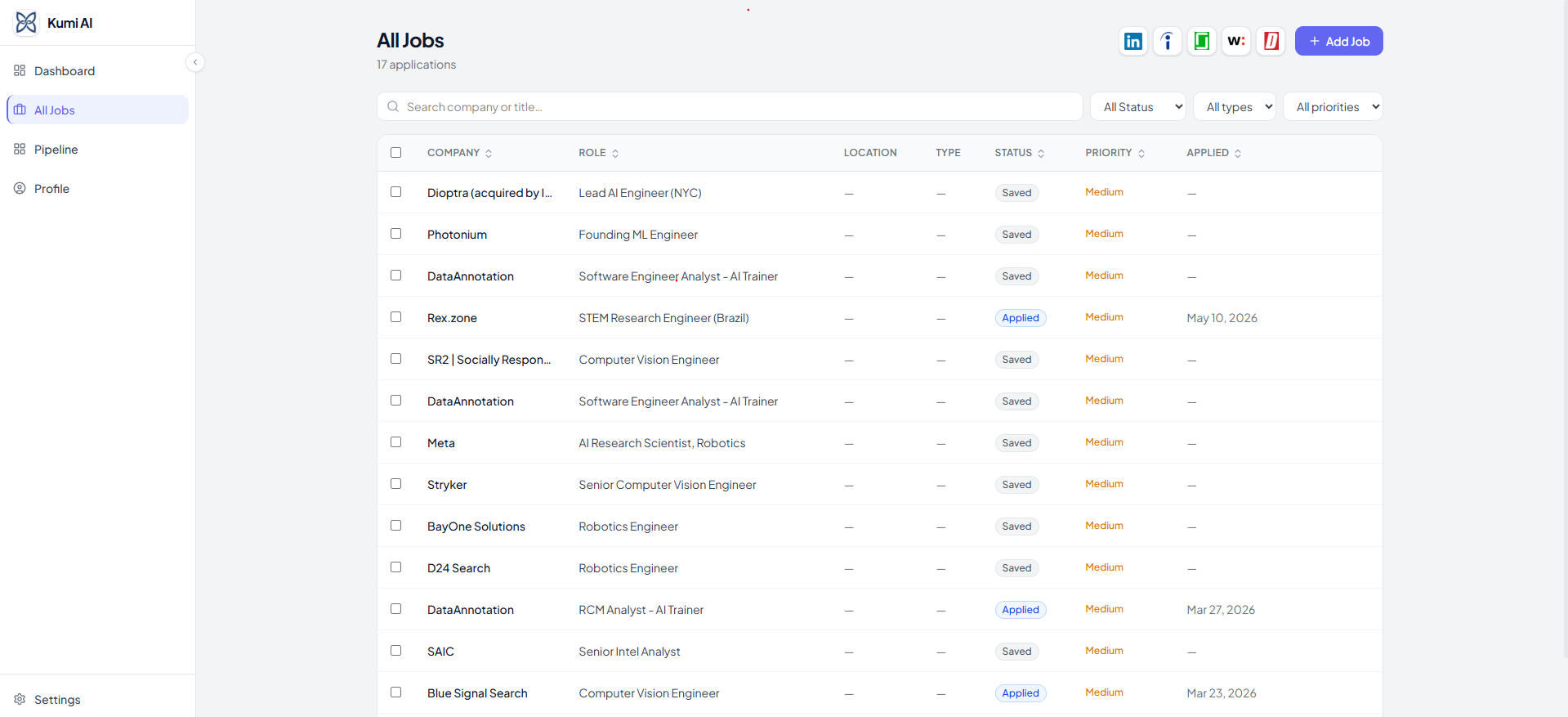Viewport: 1568px width, 717px height.
Task: Open the Wellfound job board shortcut
Action: pyautogui.click(x=1236, y=41)
